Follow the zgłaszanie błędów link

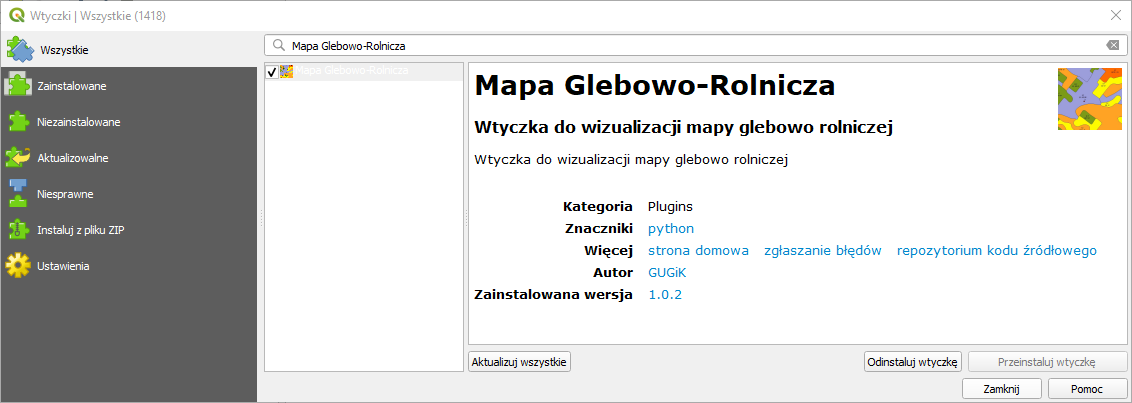(822, 250)
